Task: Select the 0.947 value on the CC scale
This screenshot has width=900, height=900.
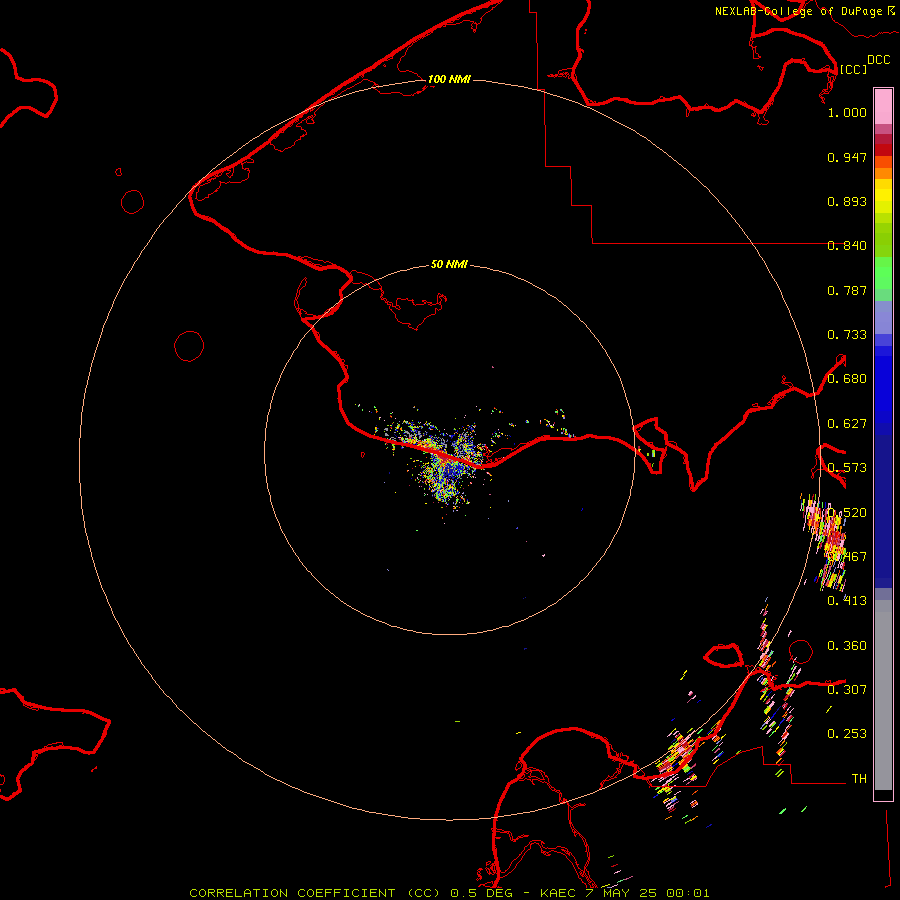Action: tap(847, 157)
